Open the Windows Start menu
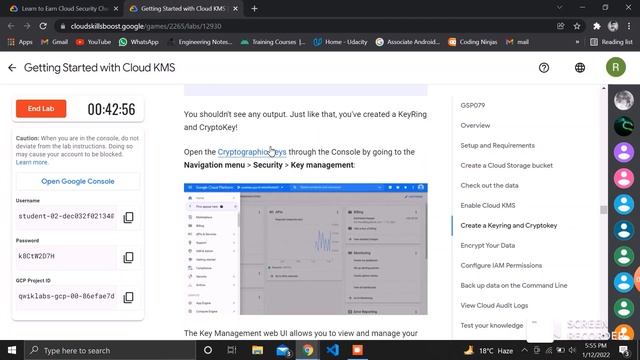The height and width of the screenshot is (360, 640). [12, 350]
